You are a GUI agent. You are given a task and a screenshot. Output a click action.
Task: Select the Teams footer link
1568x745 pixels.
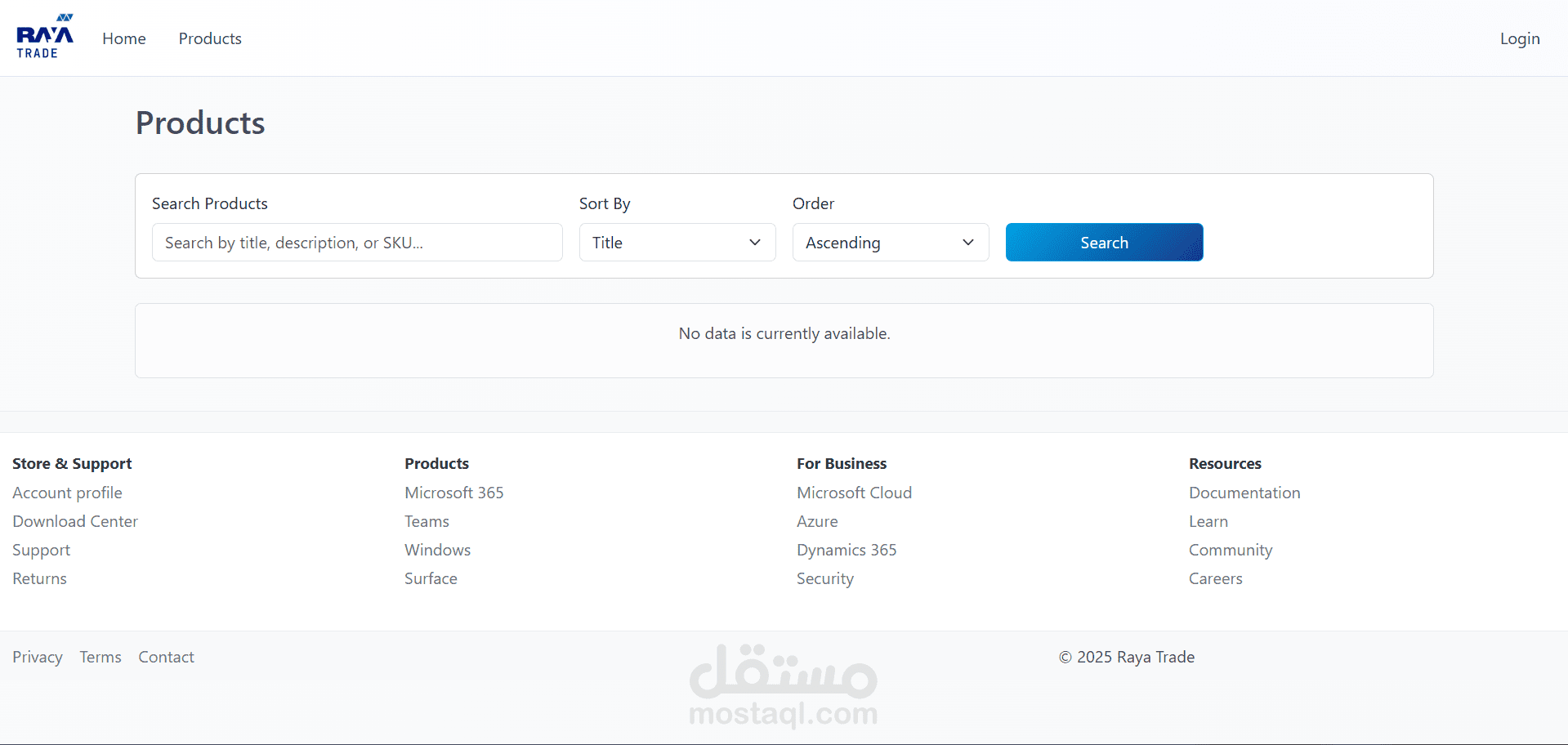(427, 521)
